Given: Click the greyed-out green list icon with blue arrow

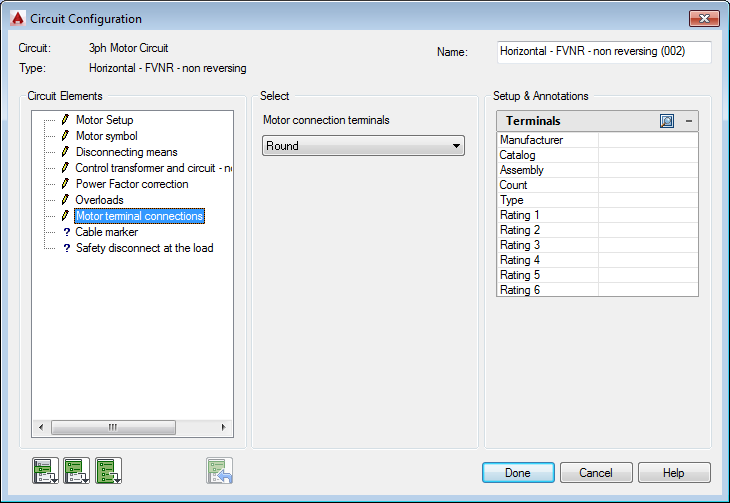Looking at the screenshot, I should point(220,470).
